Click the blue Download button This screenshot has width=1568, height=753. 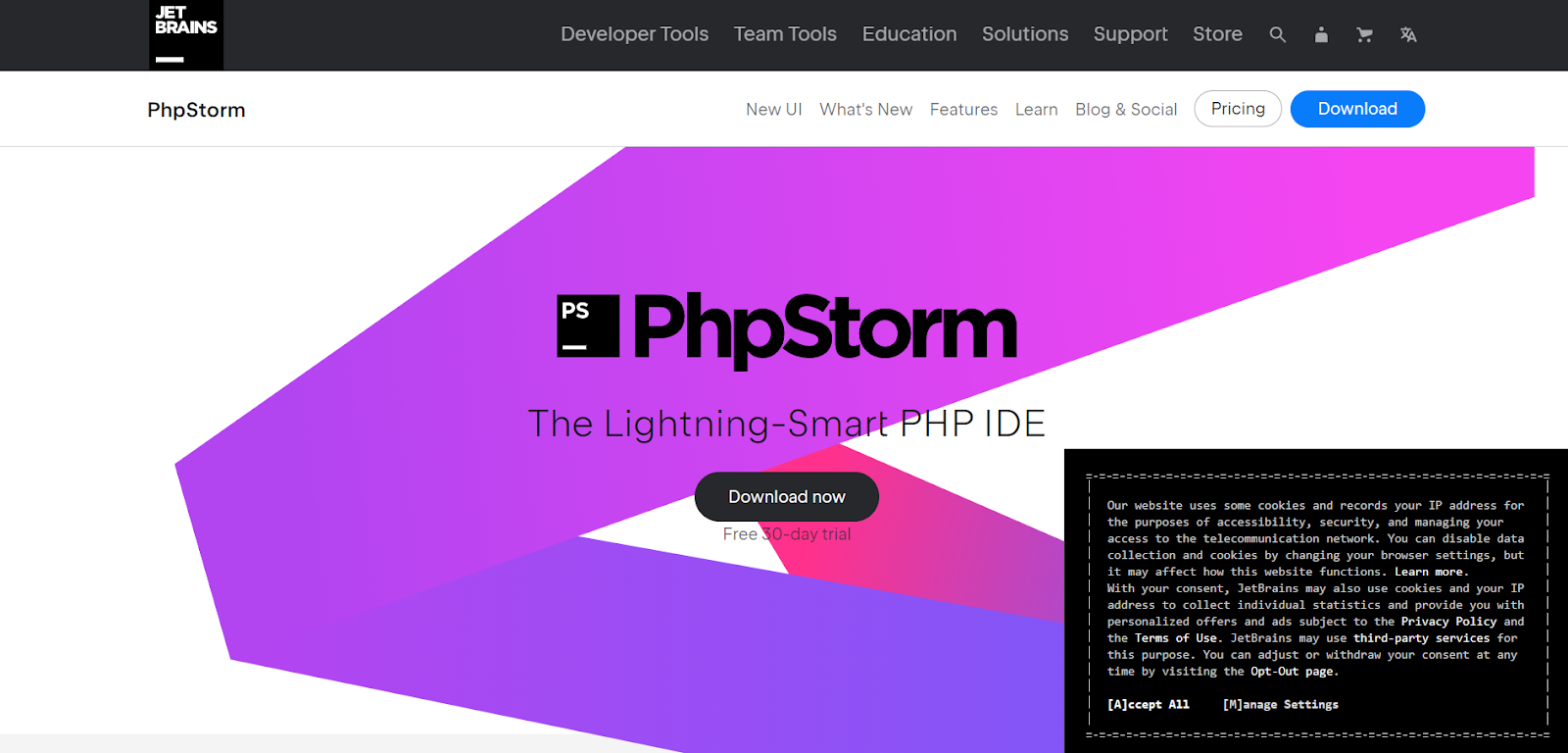coord(1357,109)
